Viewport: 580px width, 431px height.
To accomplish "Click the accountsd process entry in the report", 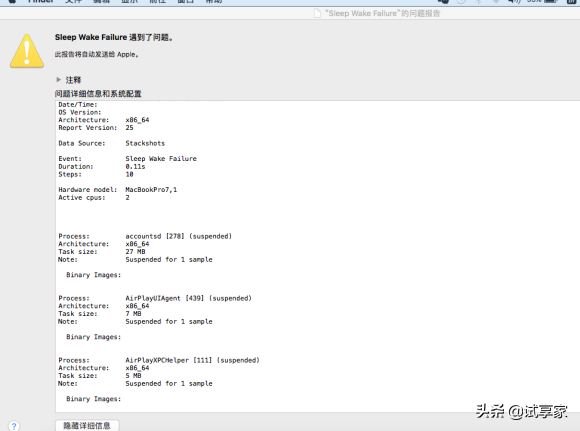I will (x=145, y=236).
